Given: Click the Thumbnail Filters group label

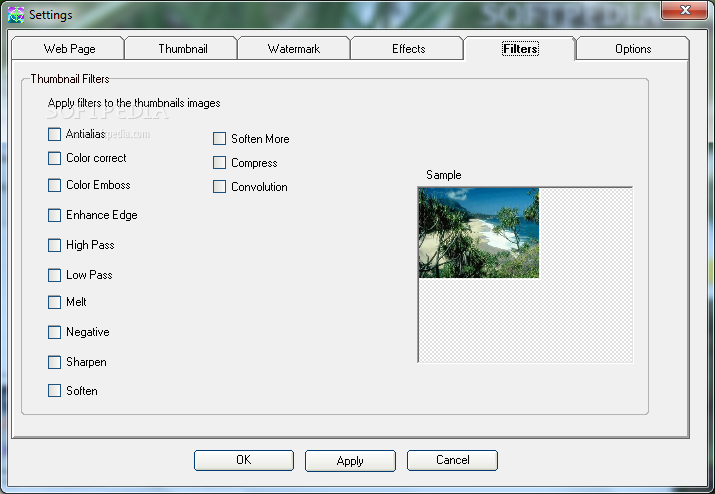Looking at the screenshot, I should 70,79.
